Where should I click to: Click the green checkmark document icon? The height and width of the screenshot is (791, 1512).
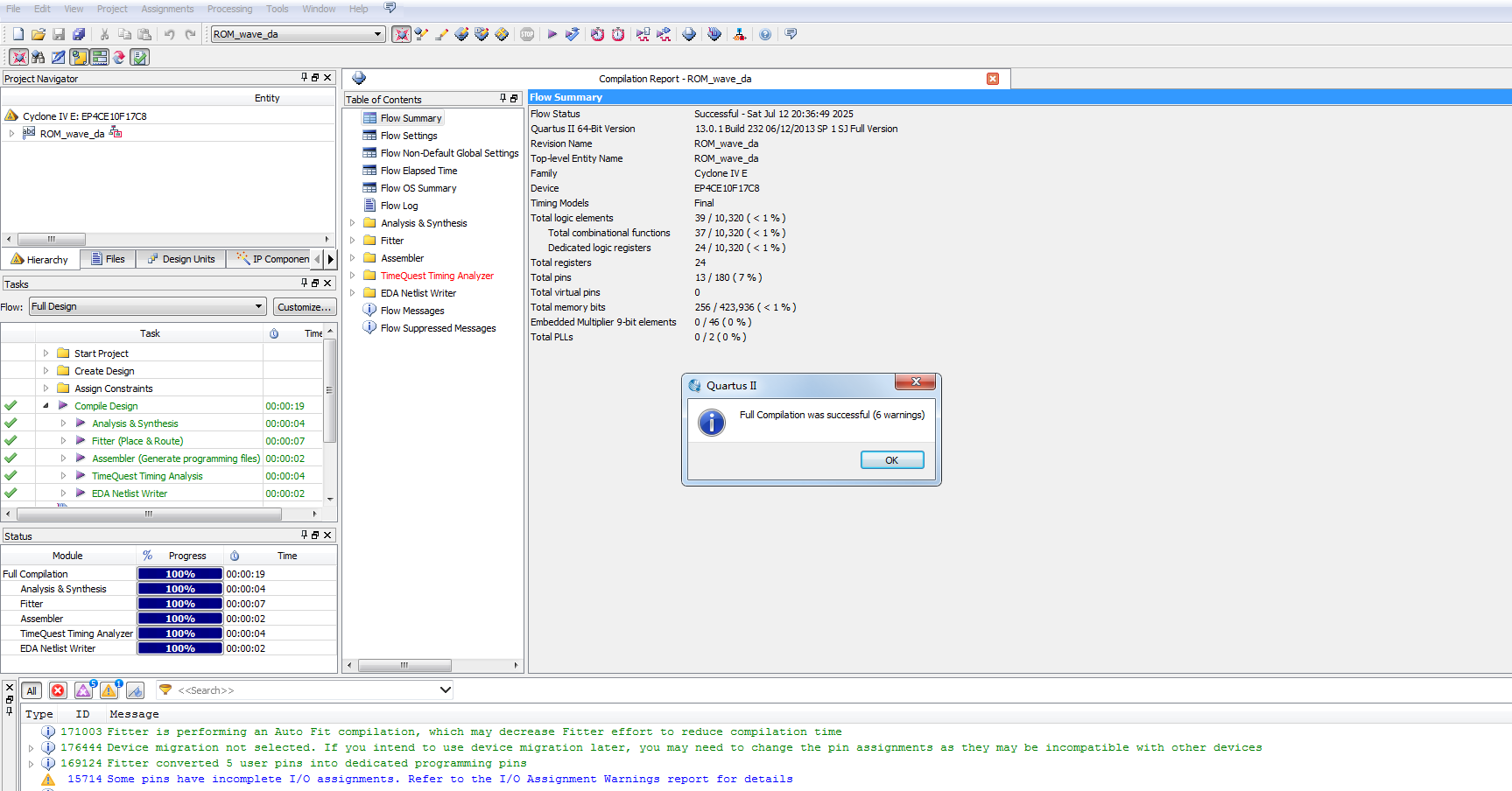point(139,57)
